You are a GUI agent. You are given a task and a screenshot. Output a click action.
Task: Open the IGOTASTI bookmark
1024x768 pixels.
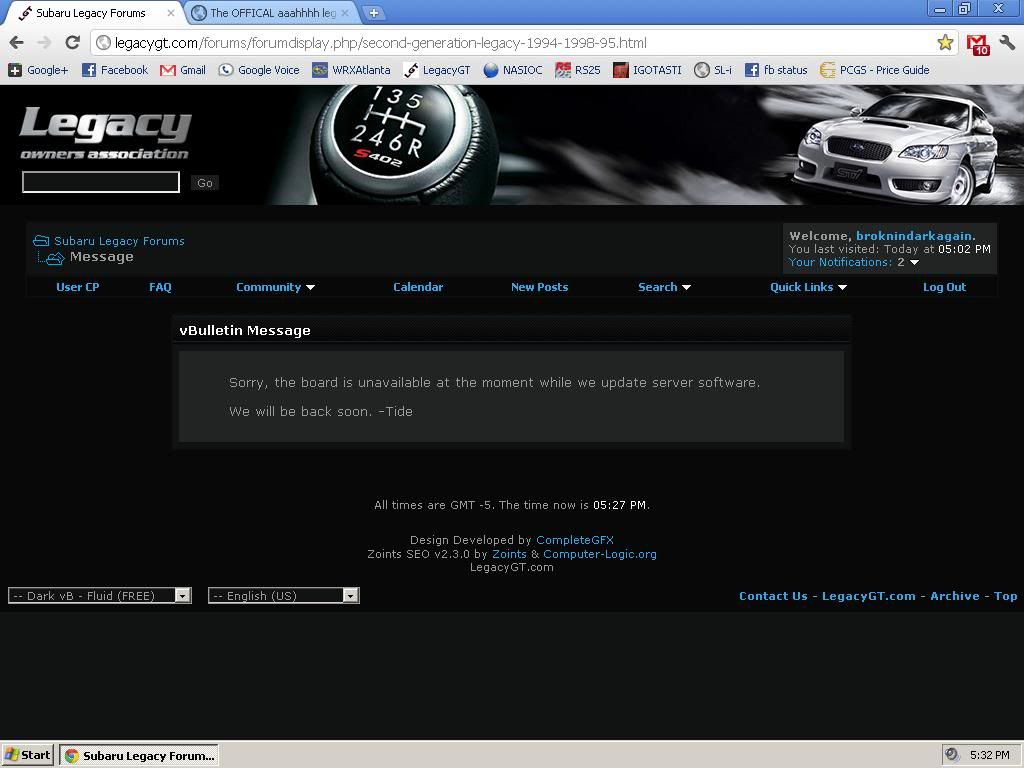(647, 70)
